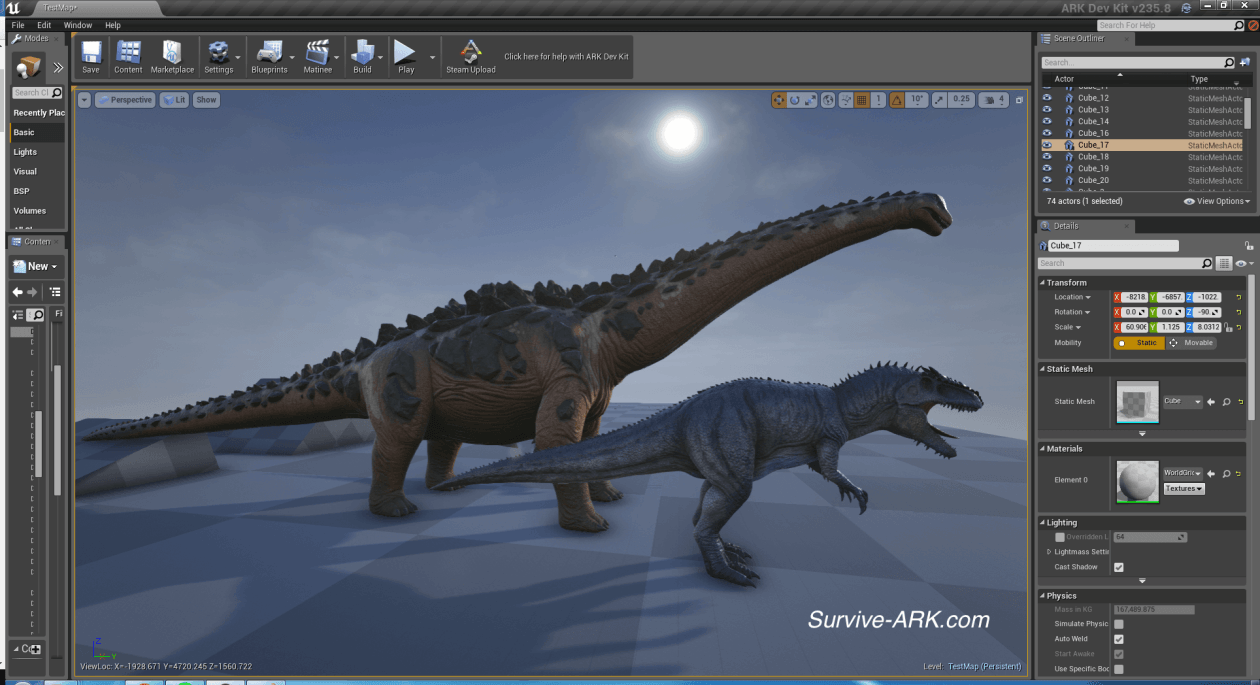Hide Cube_18 using its eye icon
The width and height of the screenshot is (1260, 685).
point(1047,157)
